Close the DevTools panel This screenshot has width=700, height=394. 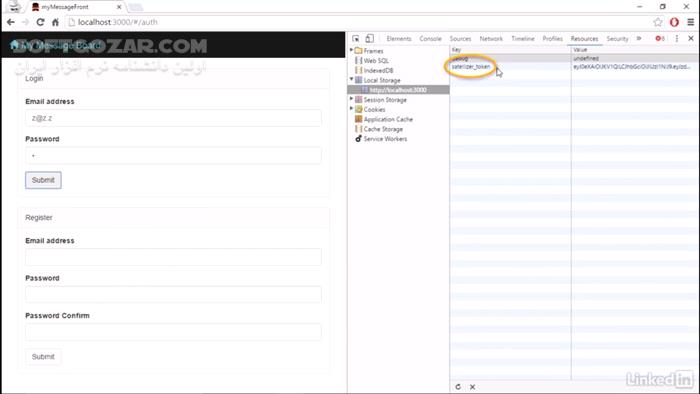pos(691,38)
